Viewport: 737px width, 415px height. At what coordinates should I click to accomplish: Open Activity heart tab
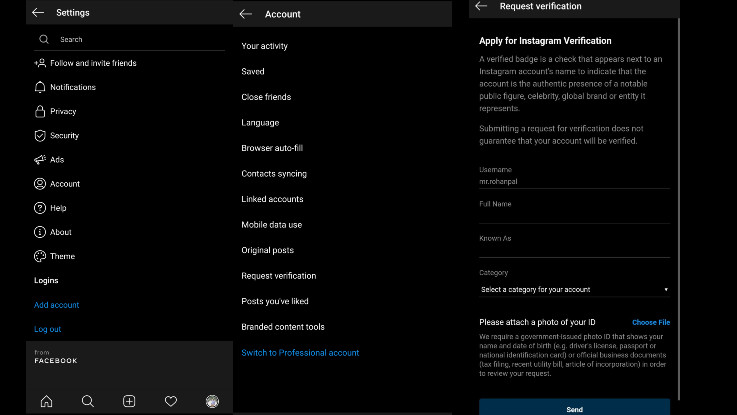pos(171,401)
